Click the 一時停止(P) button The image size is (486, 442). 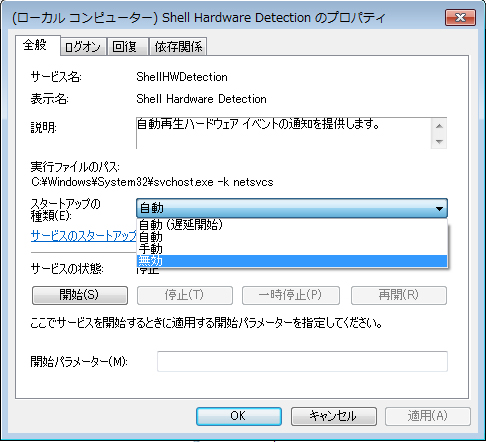pos(291,295)
